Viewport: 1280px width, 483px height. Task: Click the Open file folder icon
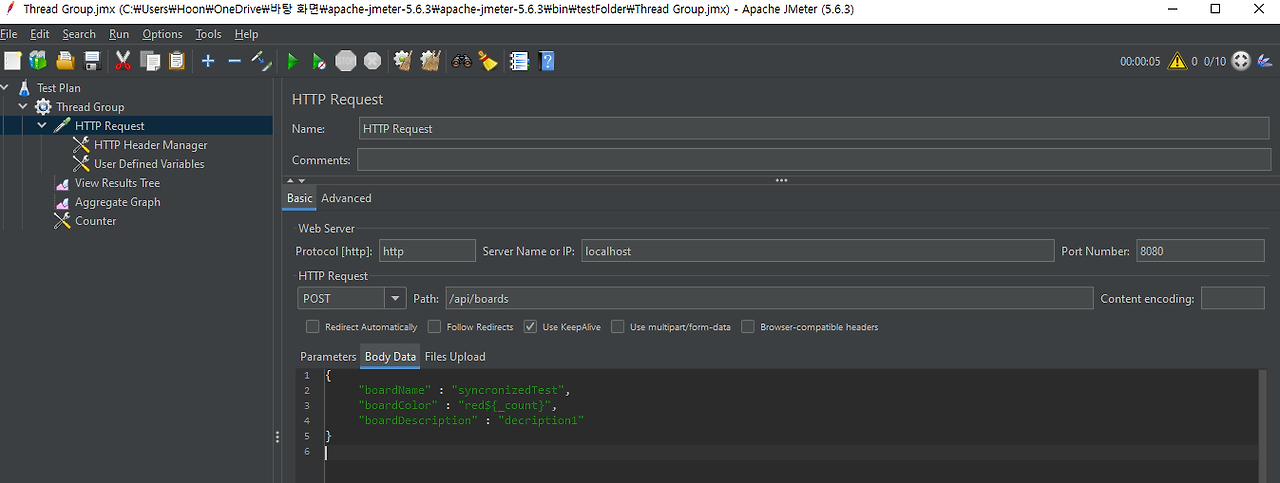coord(65,61)
